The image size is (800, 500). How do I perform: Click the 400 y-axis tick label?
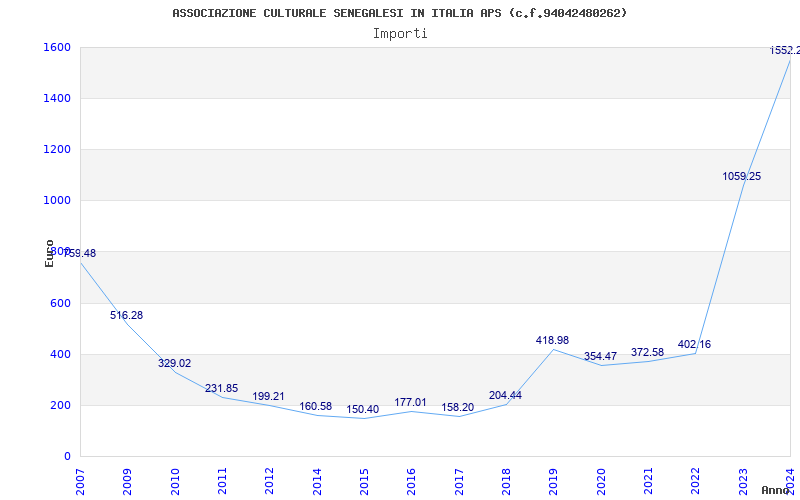60,354
